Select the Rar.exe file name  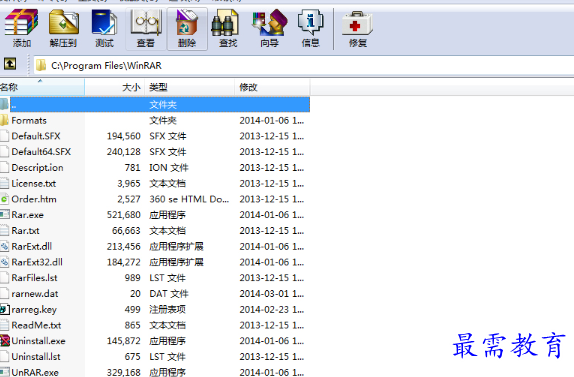(x=27, y=215)
